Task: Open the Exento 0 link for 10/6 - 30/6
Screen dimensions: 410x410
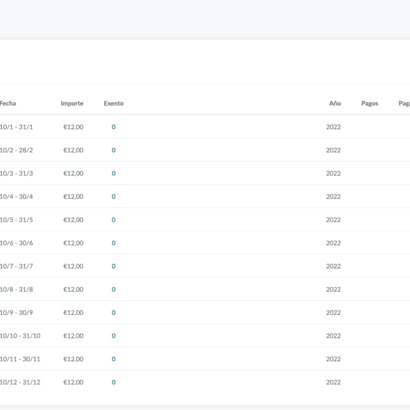Action: (114, 243)
